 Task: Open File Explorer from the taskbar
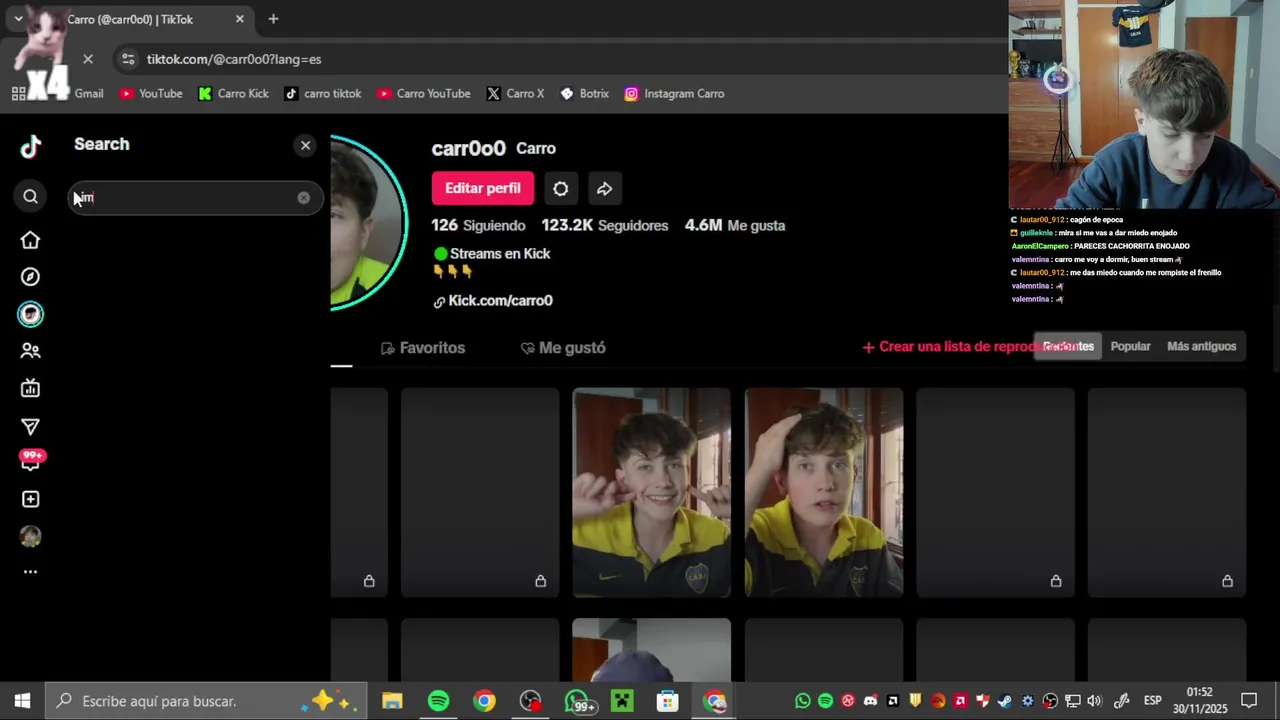point(392,701)
